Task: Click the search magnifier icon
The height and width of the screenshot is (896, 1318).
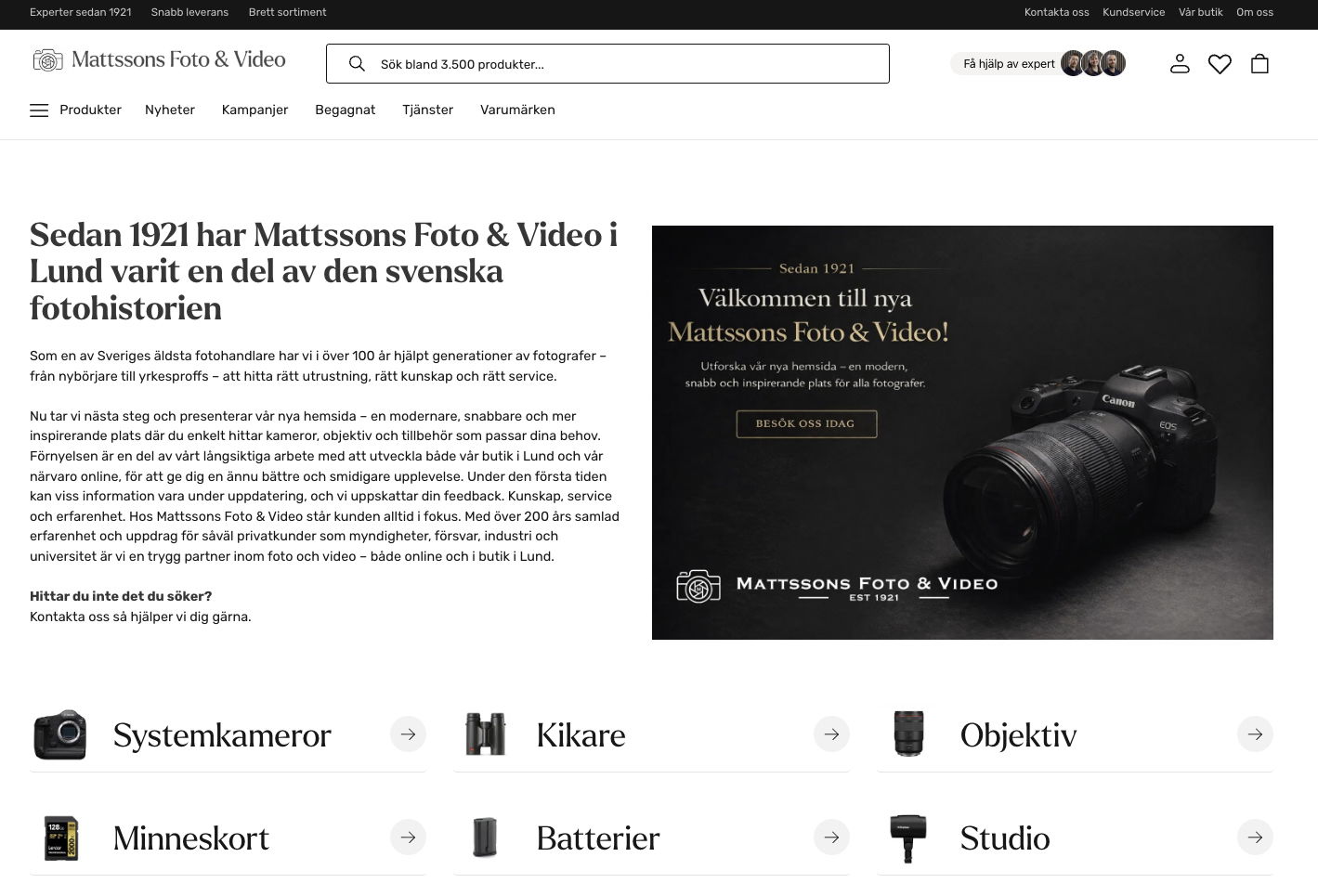Action: (357, 63)
